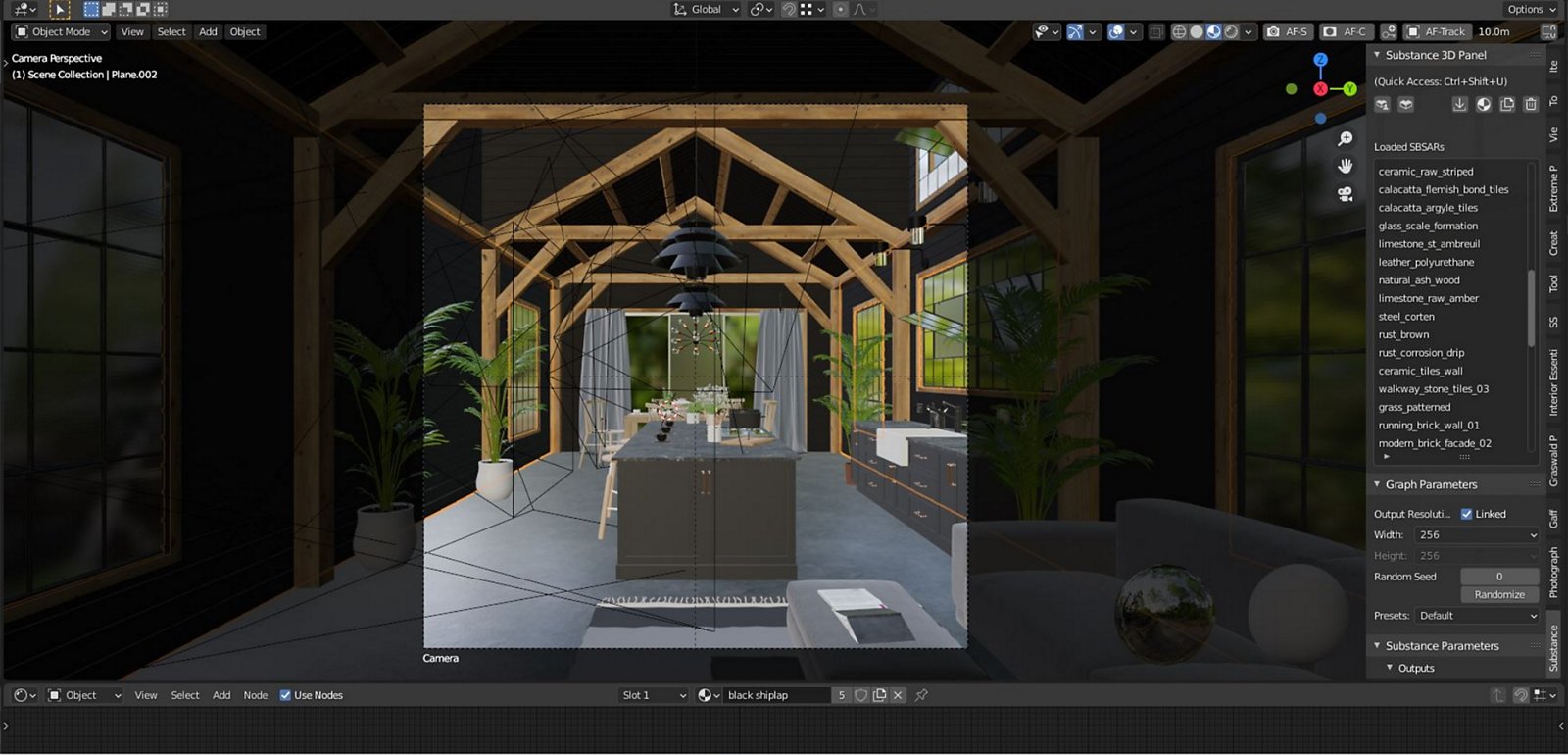This screenshot has width=1568, height=755.
Task: Toggle the node editor pin icon
Action: pyautogui.click(x=921, y=695)
